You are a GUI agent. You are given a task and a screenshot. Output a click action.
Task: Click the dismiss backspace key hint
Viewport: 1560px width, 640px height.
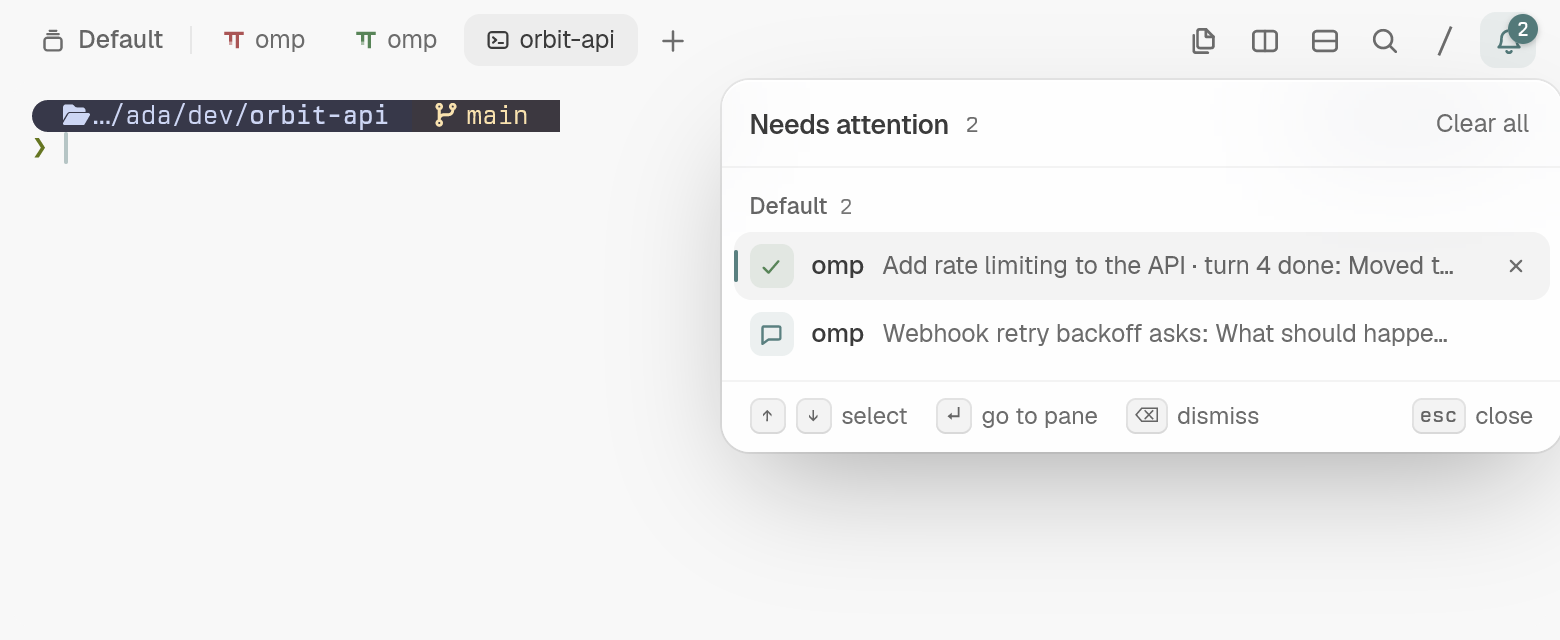point(1192,416)
